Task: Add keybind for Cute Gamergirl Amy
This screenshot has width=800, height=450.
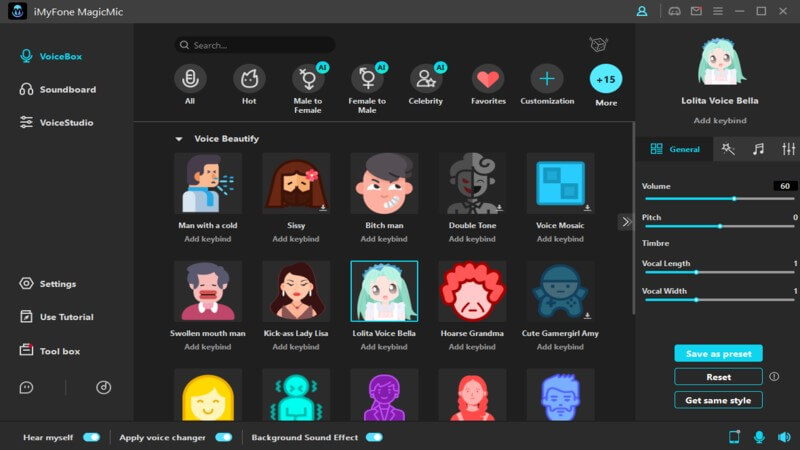Action: 560,347
